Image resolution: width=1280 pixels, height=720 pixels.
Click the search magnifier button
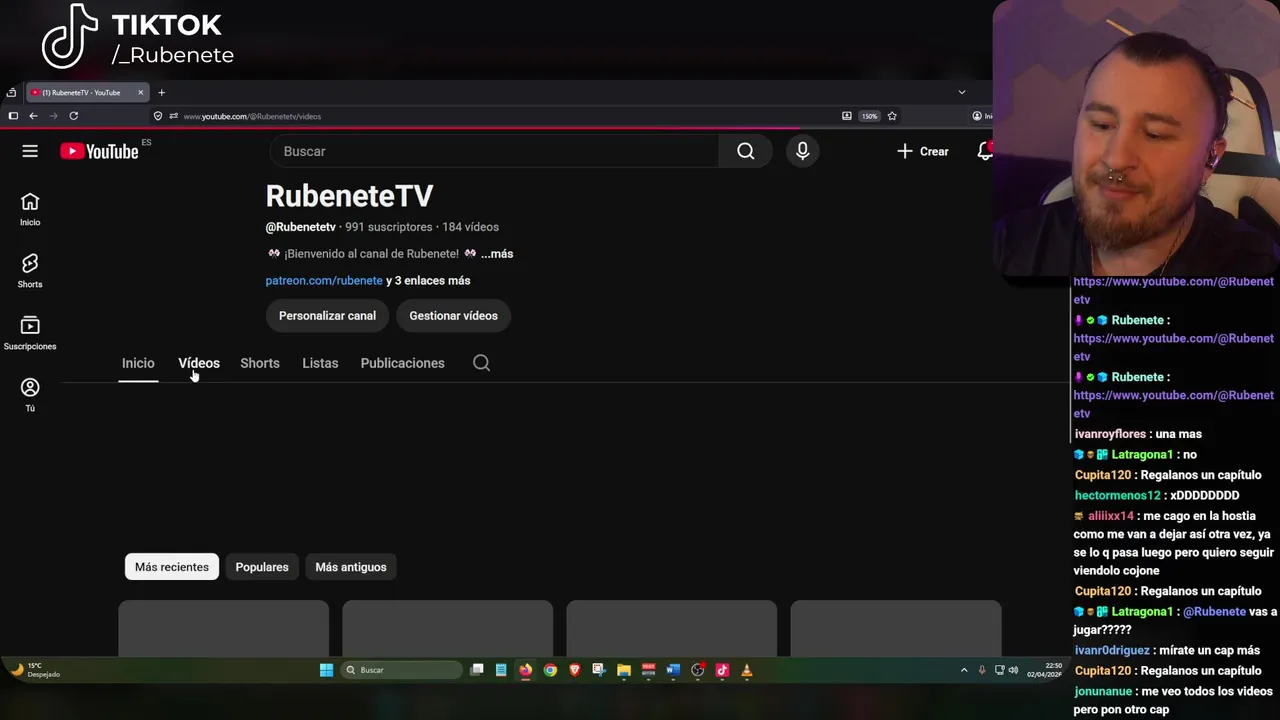pyautogui.click(x=746, y=151)
